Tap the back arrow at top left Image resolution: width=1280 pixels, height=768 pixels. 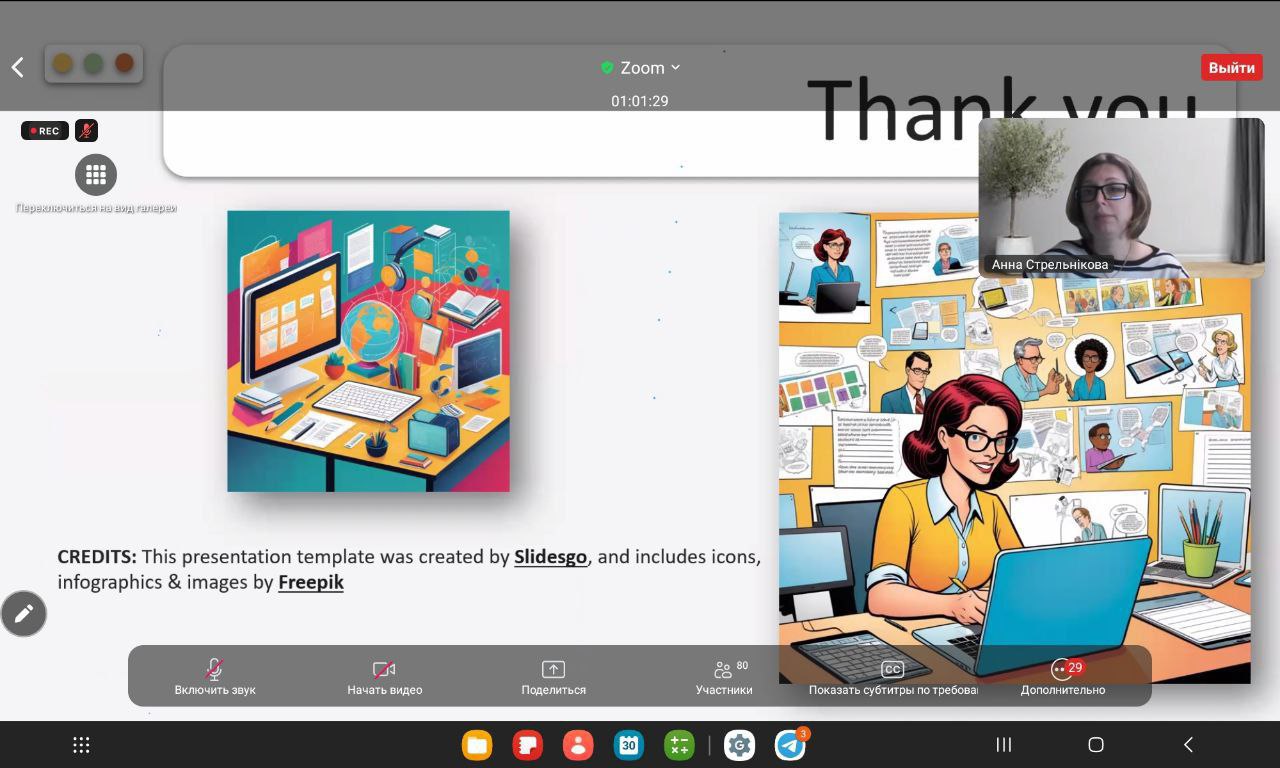17,67
